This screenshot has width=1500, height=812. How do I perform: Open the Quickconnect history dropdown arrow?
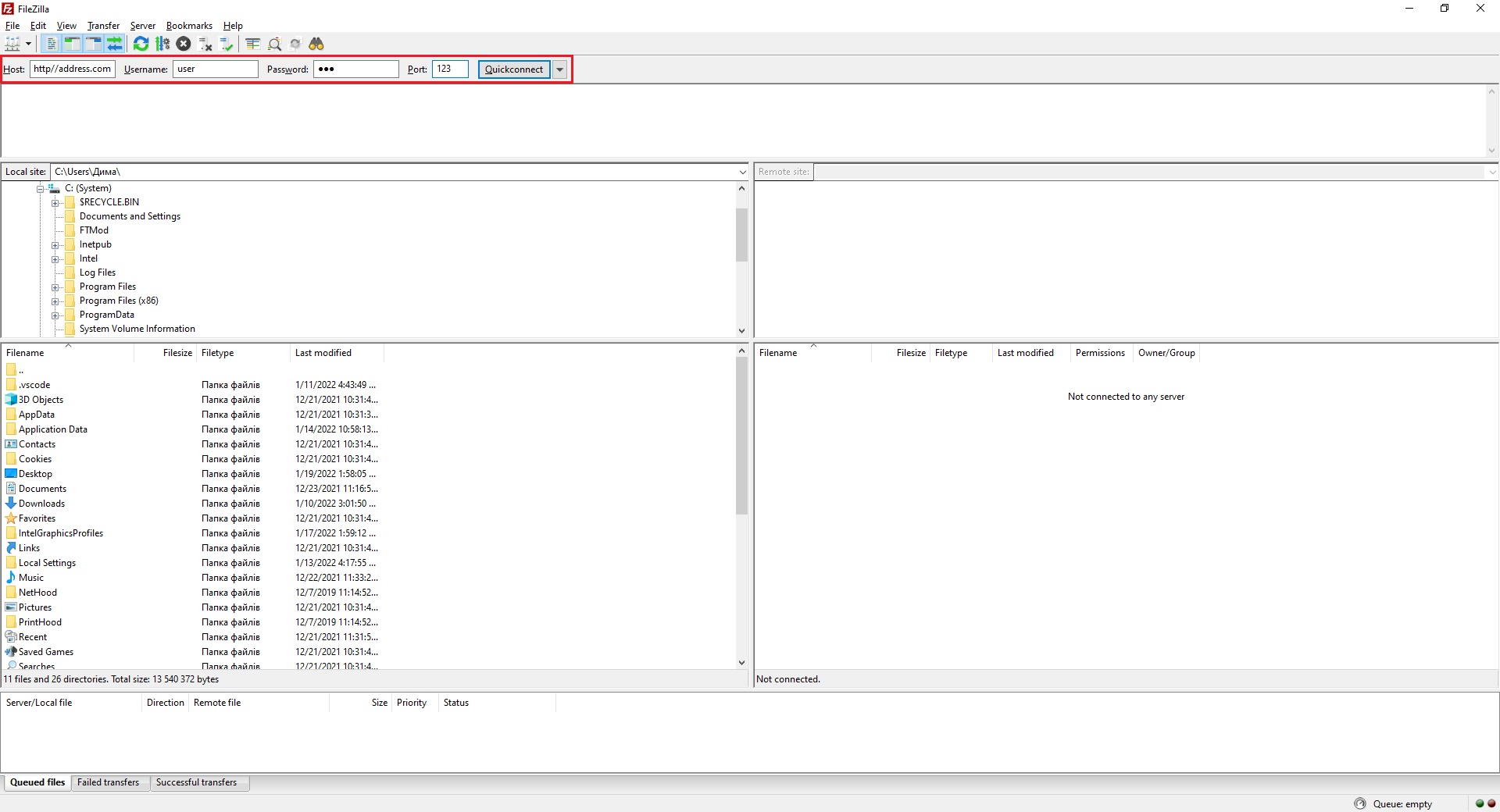pos(560,69)
